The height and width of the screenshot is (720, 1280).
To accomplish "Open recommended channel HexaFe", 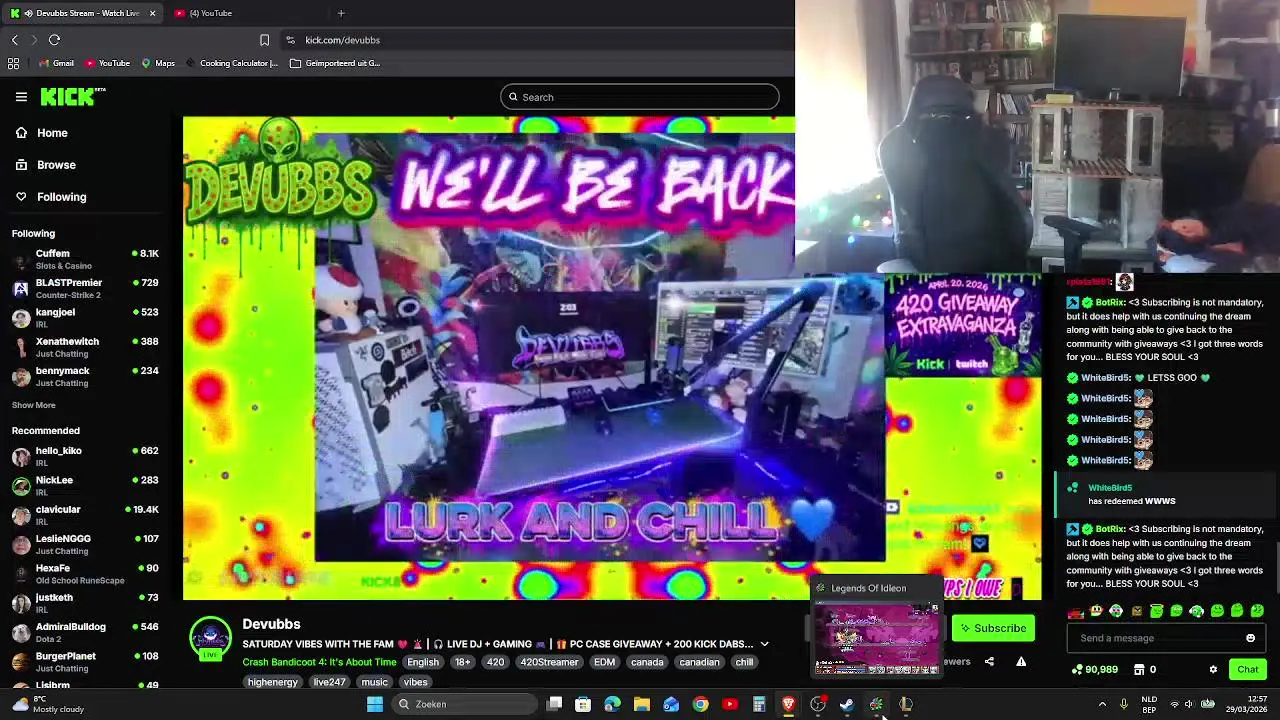I will [x=85, y=574].
